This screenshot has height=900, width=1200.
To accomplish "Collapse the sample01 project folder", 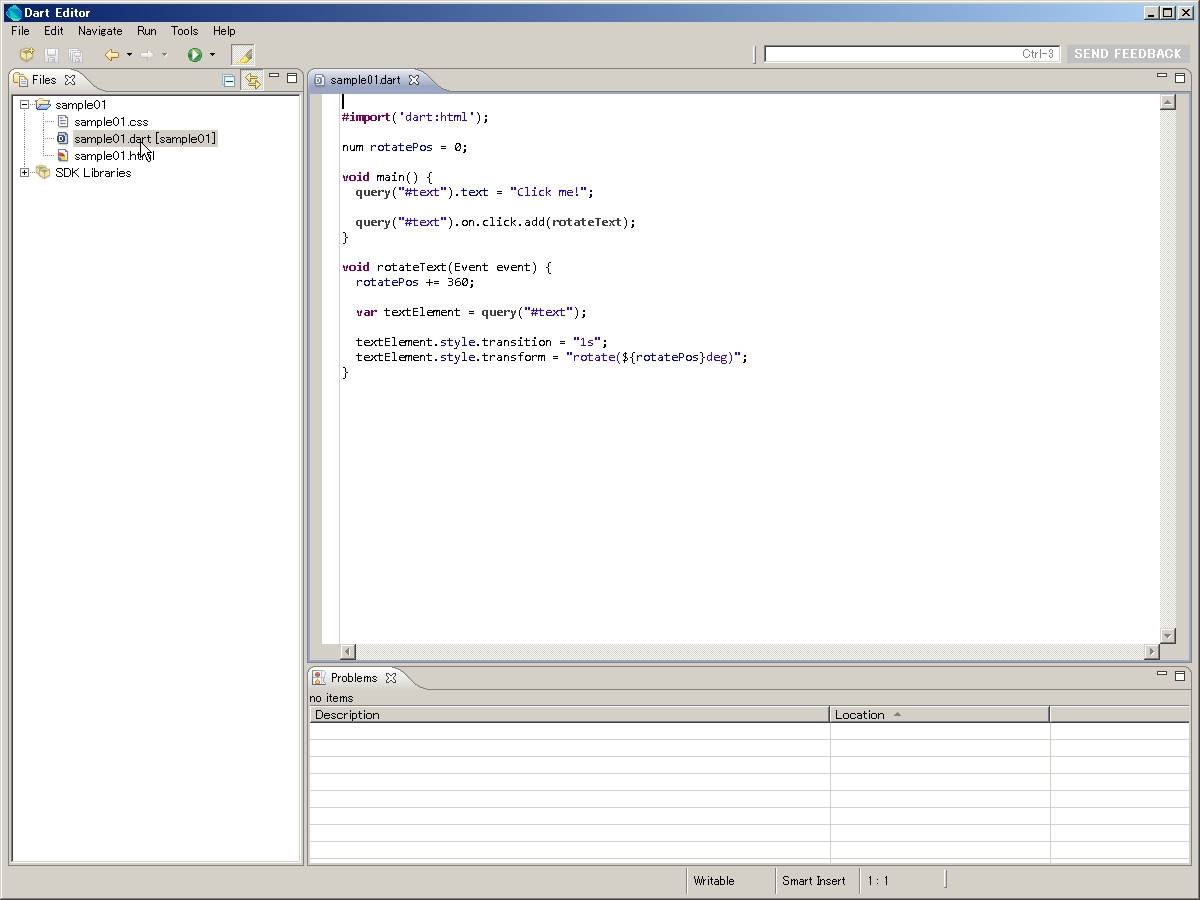I will (x=25, y=105).
